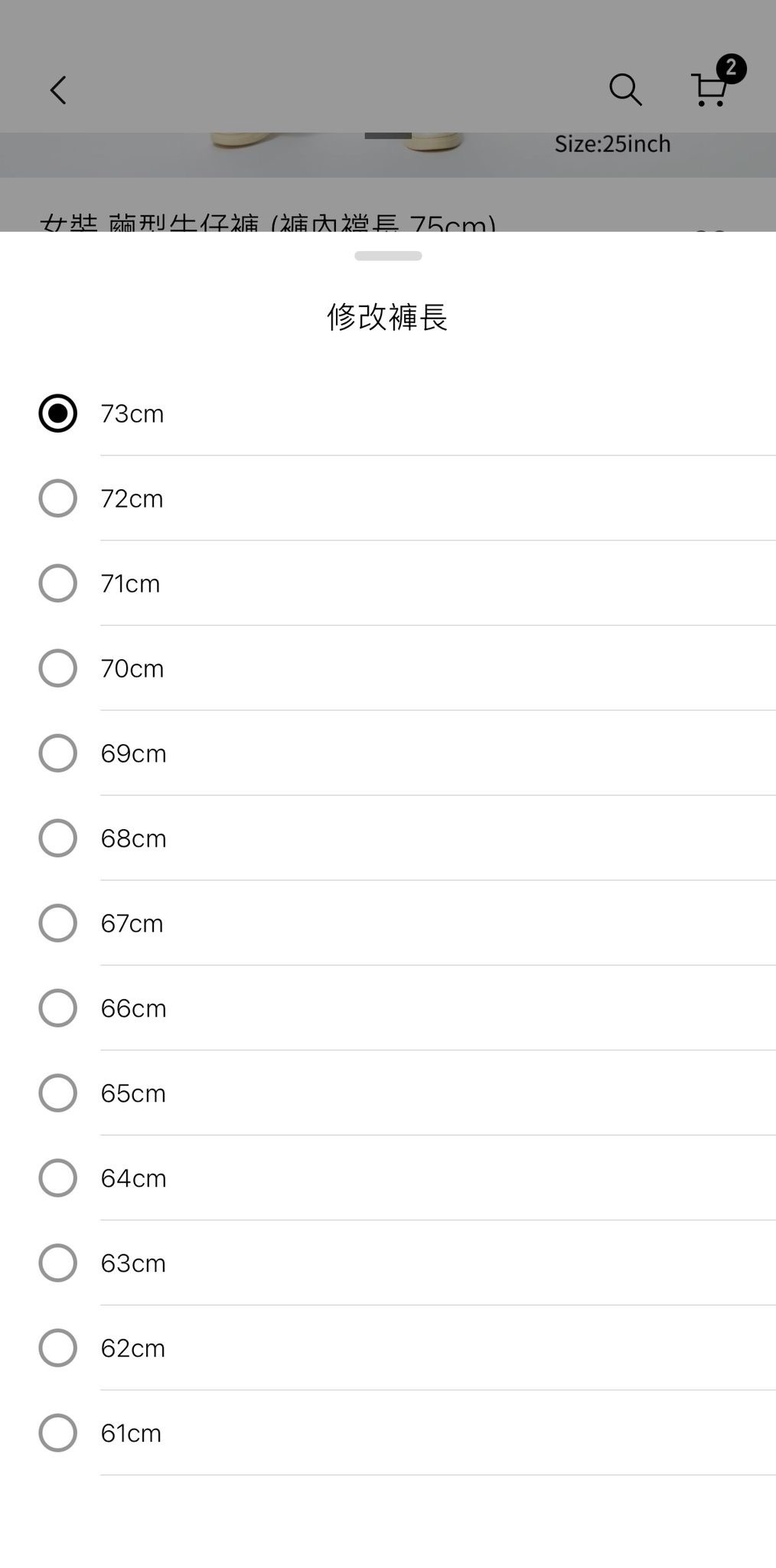This screenshot has width=776, height=1568.
Task: Choose the 72cm length option
Action: tap(58, 498)
